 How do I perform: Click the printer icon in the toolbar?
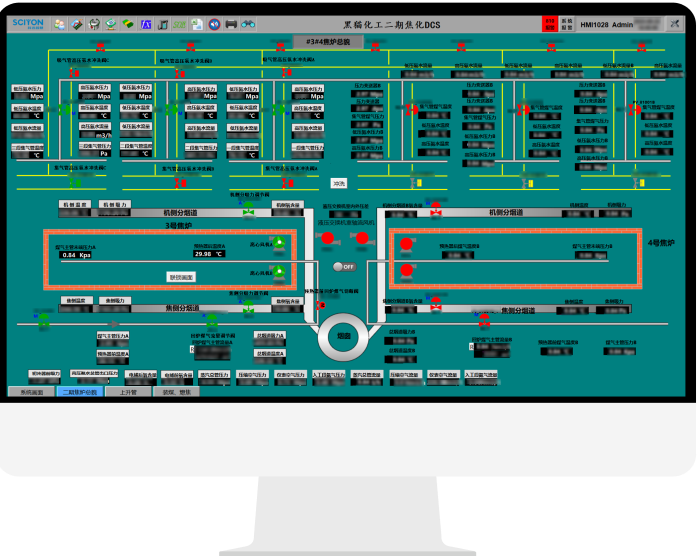coord(231,24)
